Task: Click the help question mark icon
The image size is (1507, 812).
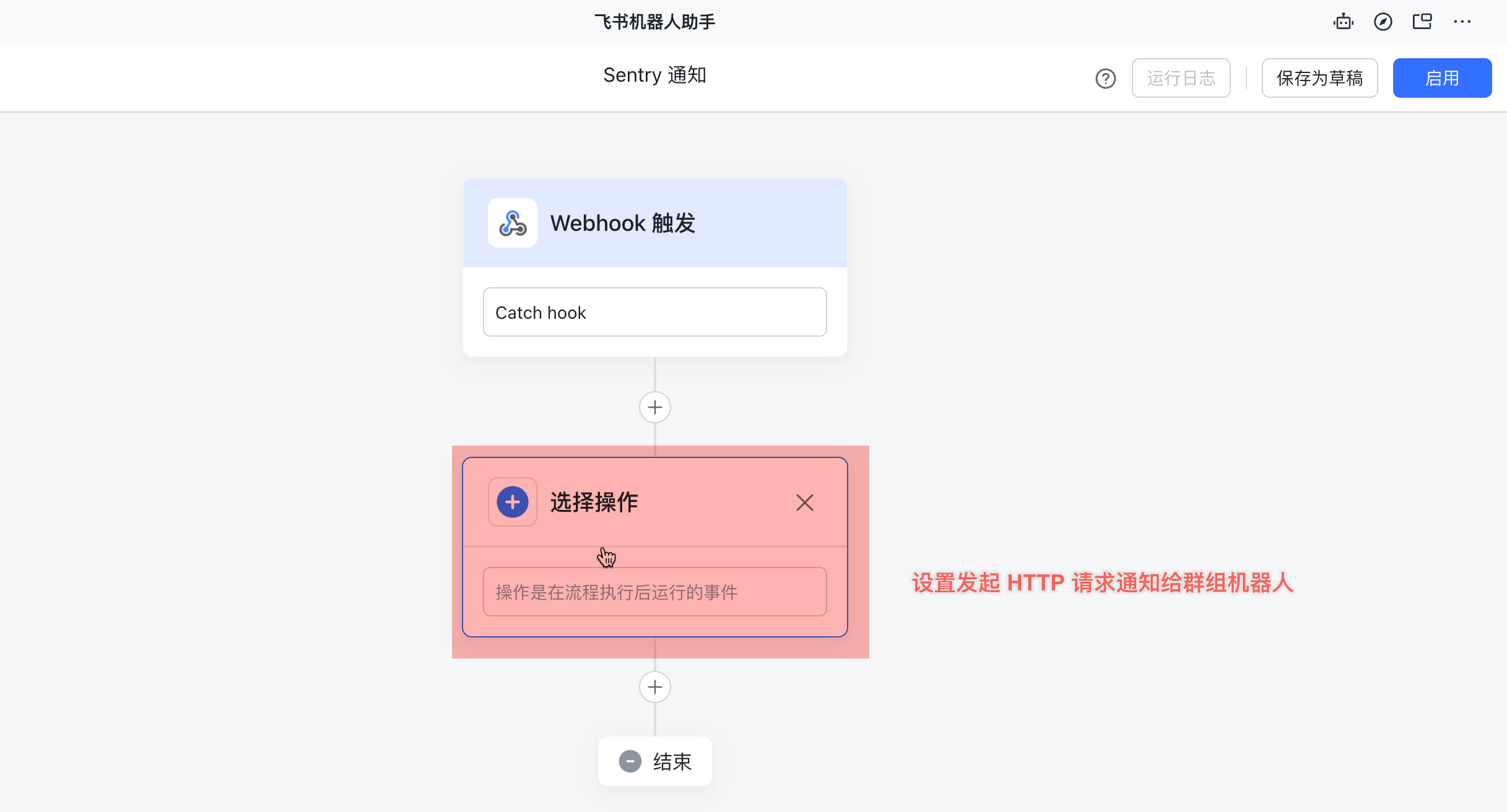Action: click(x=1106, y=79)
